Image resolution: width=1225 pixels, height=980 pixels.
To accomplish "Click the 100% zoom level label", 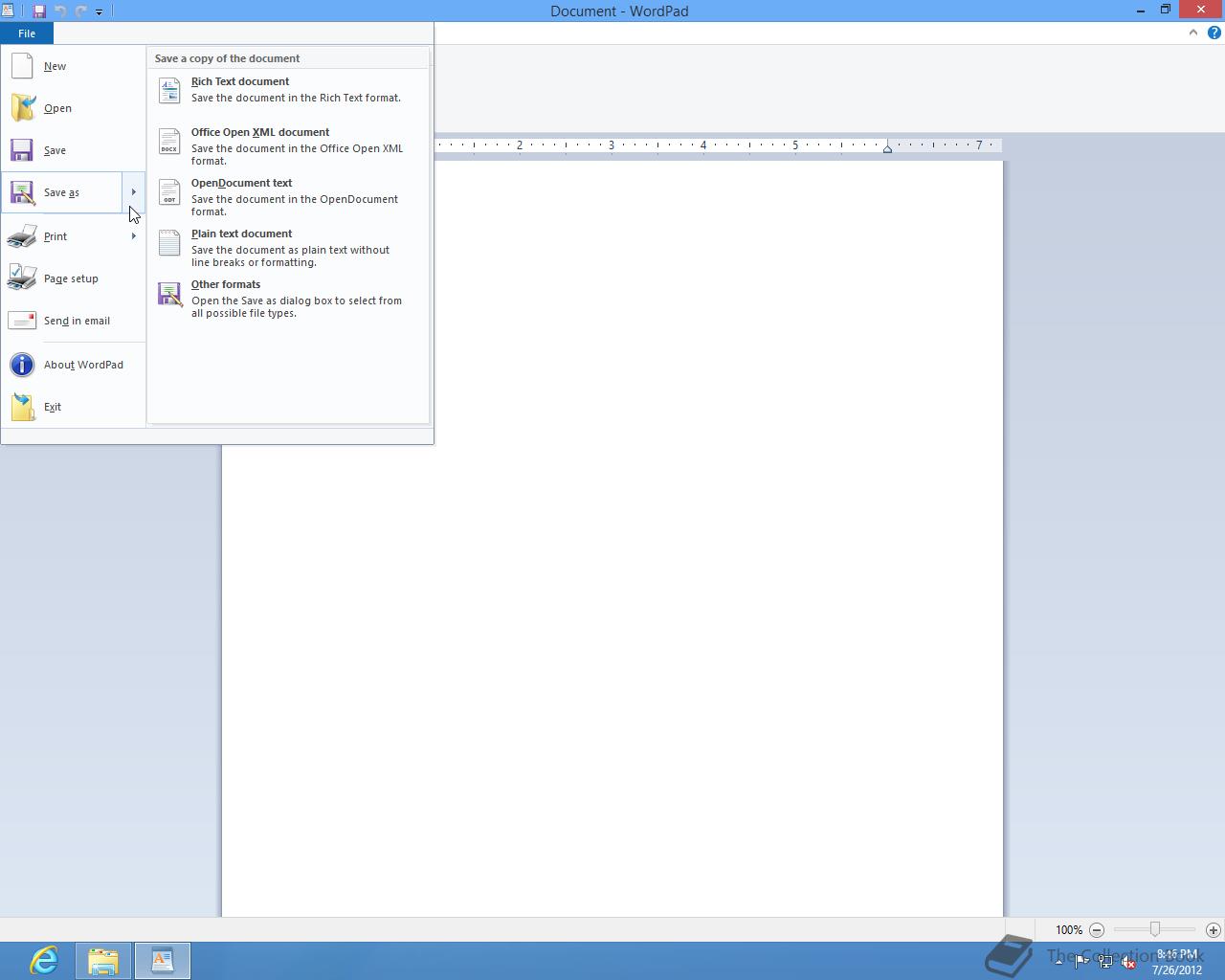I will click(x=1069, y=930).
